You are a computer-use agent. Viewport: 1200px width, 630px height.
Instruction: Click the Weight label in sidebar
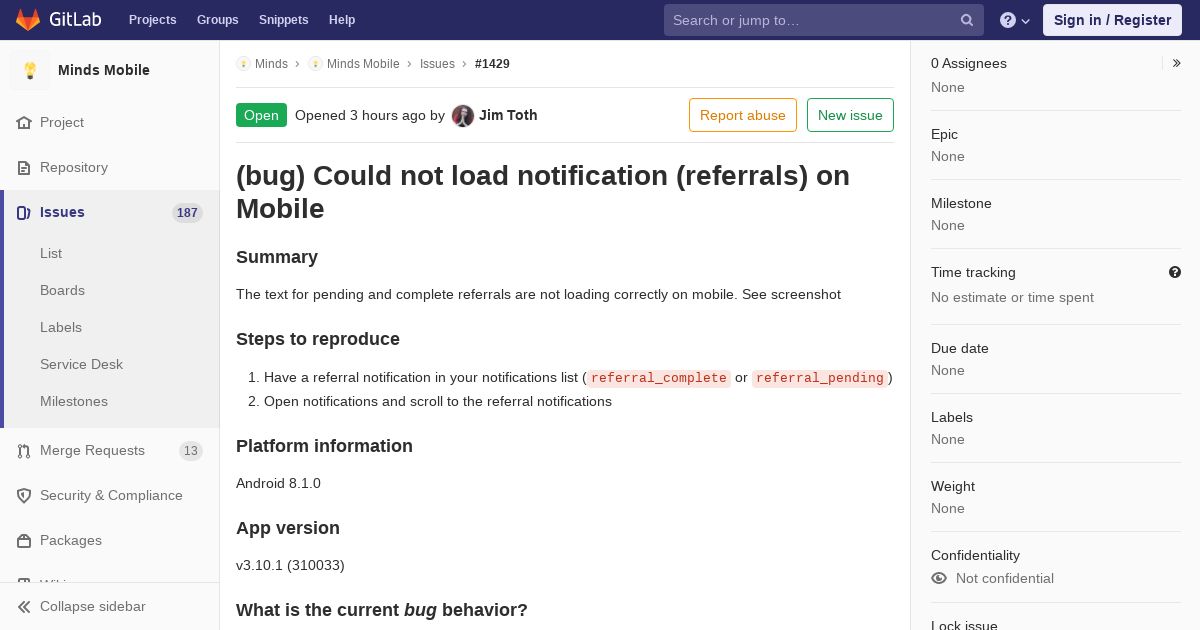[953, 486]
